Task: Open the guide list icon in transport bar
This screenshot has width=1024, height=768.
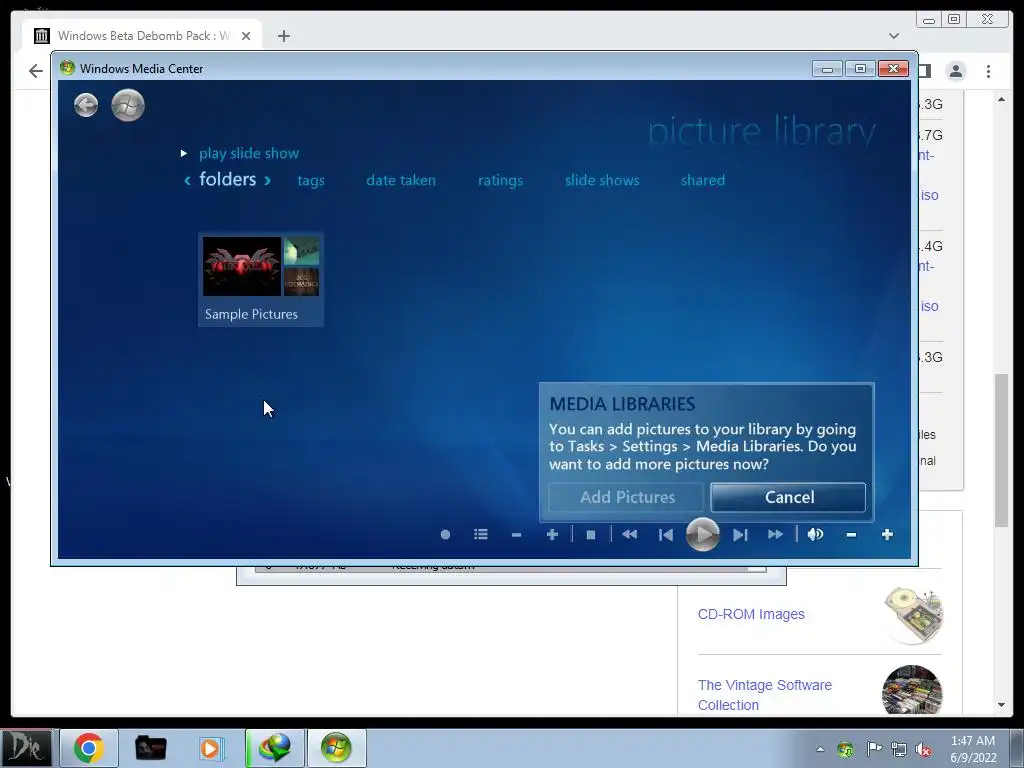Action: pos(481,535)
